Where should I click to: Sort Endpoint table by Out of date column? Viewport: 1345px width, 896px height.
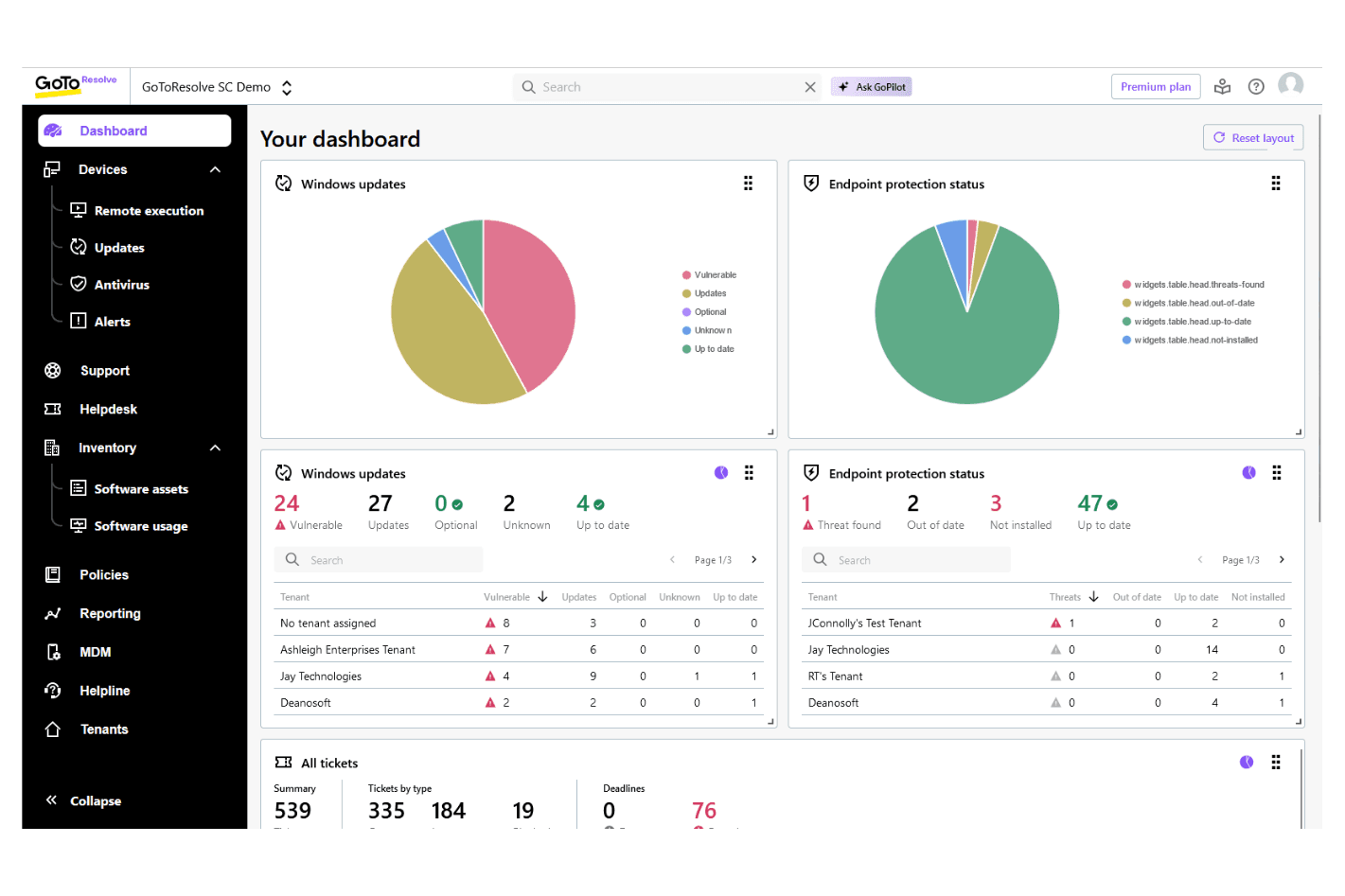coord(1137,597)
